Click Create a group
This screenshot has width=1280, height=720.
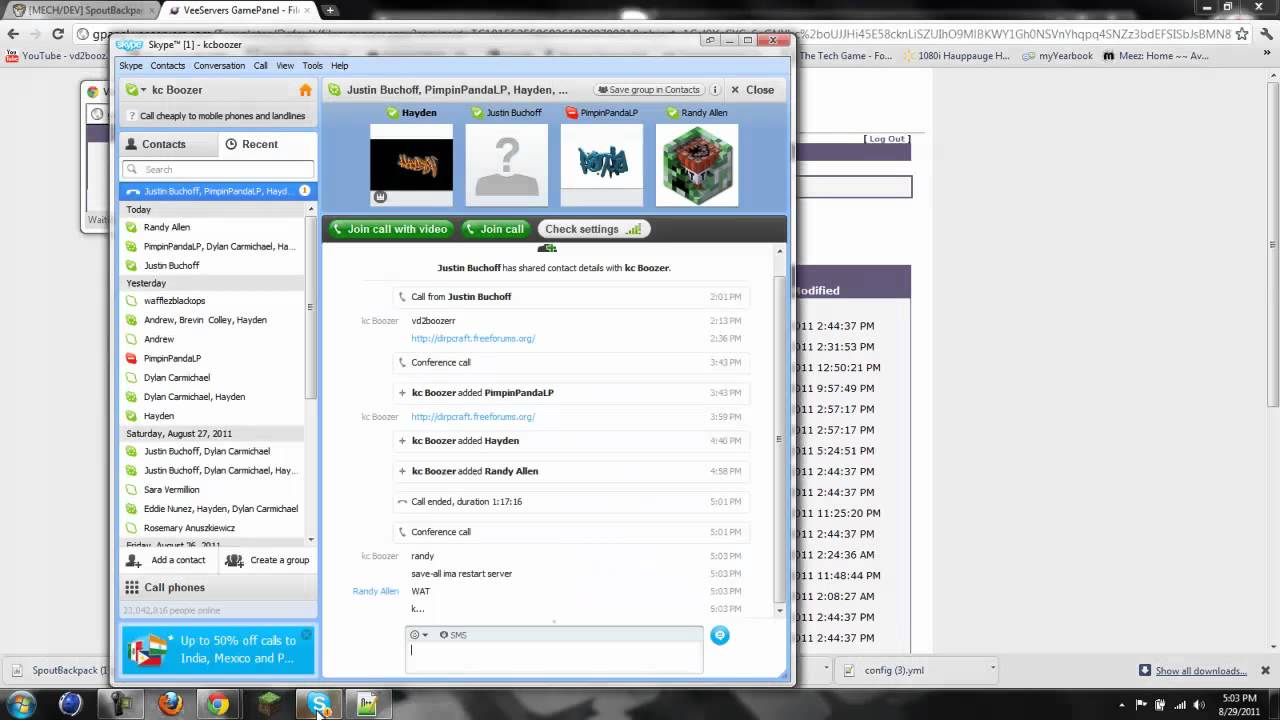(267, 560)
